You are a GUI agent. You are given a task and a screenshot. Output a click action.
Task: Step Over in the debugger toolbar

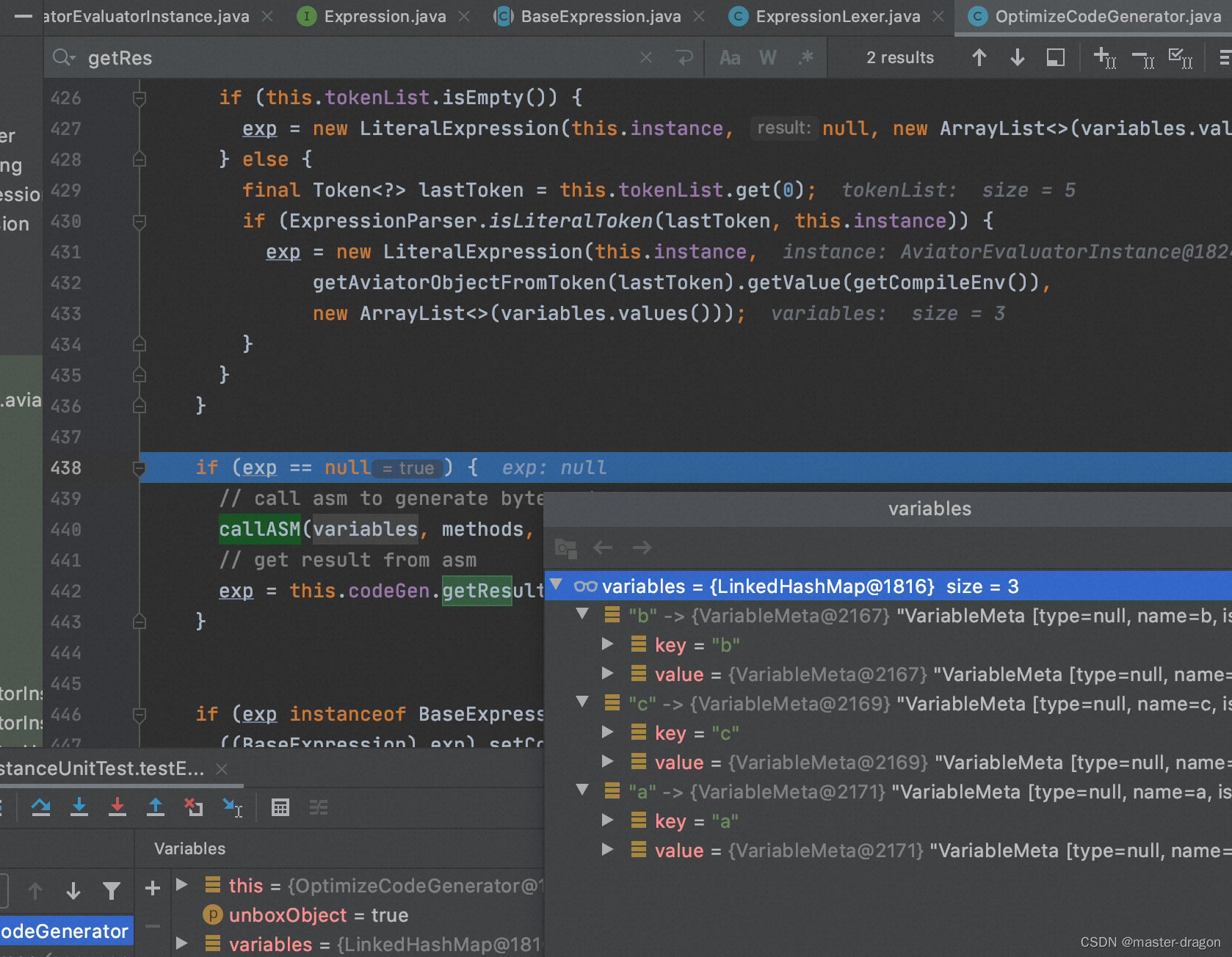(x=41, y=807)
